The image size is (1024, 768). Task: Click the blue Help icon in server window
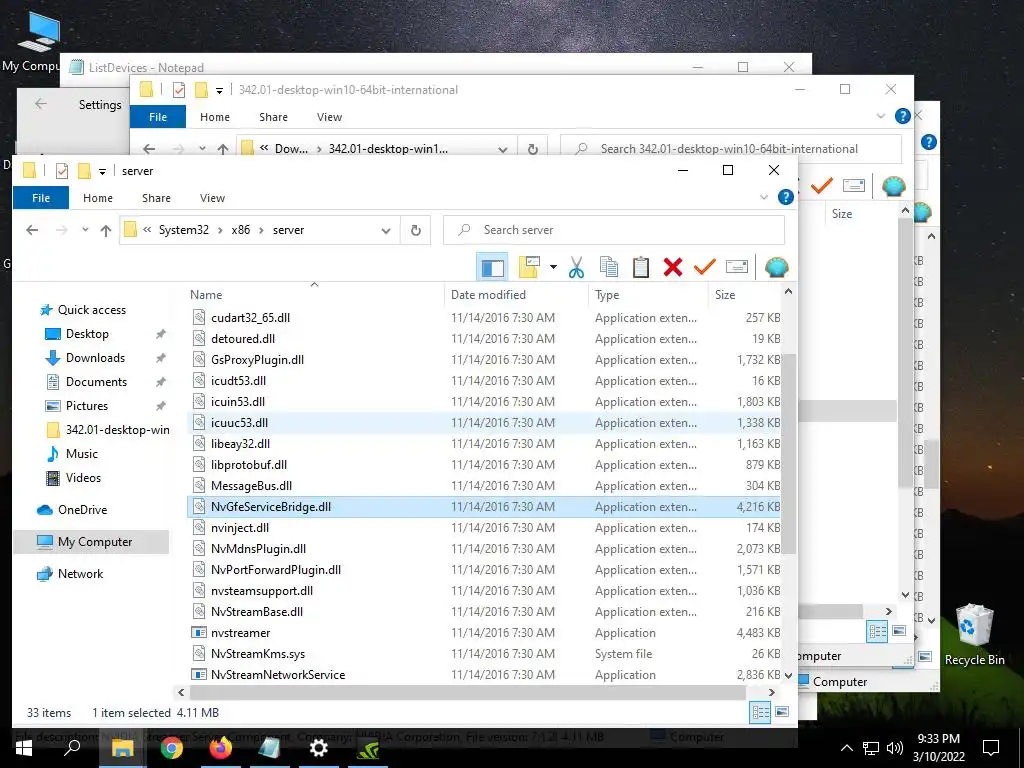[x=786, y=197]
